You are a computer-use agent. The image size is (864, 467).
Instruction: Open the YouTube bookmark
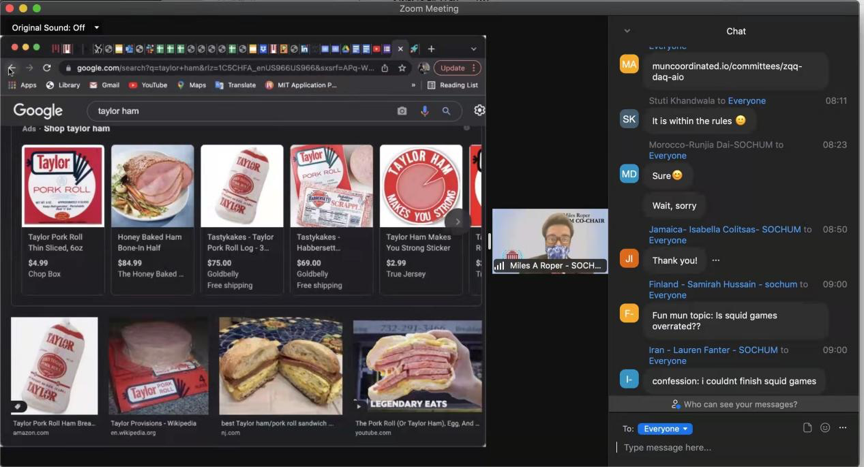(x=148, y=85)
